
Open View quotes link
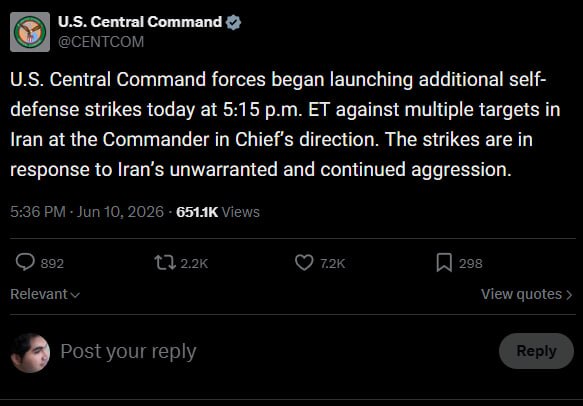tap(526, 294)
